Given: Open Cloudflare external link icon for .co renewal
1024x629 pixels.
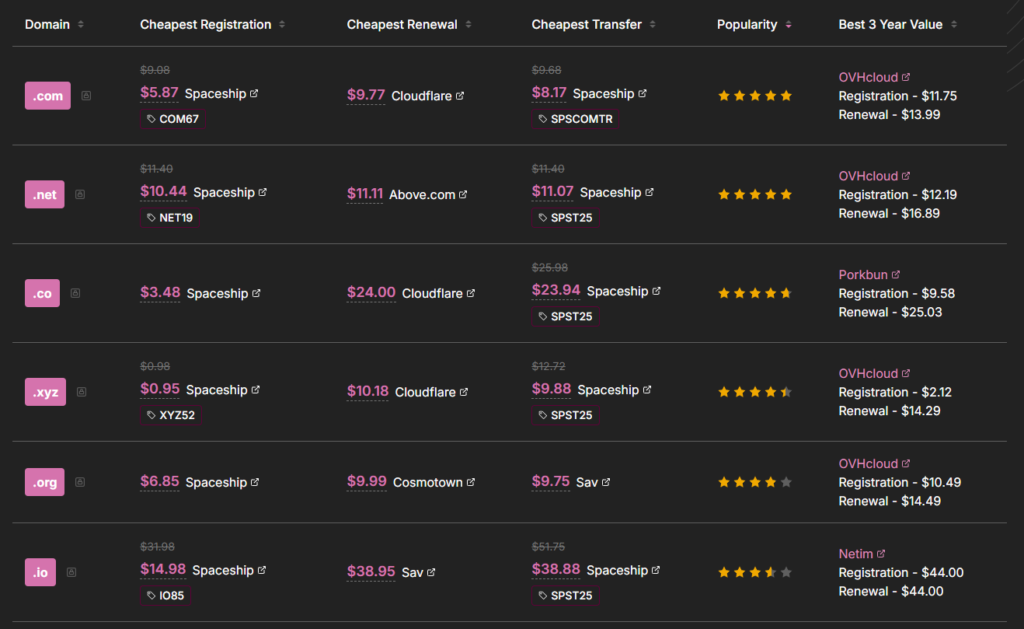Looking at the screenshot, I should 471,293.
